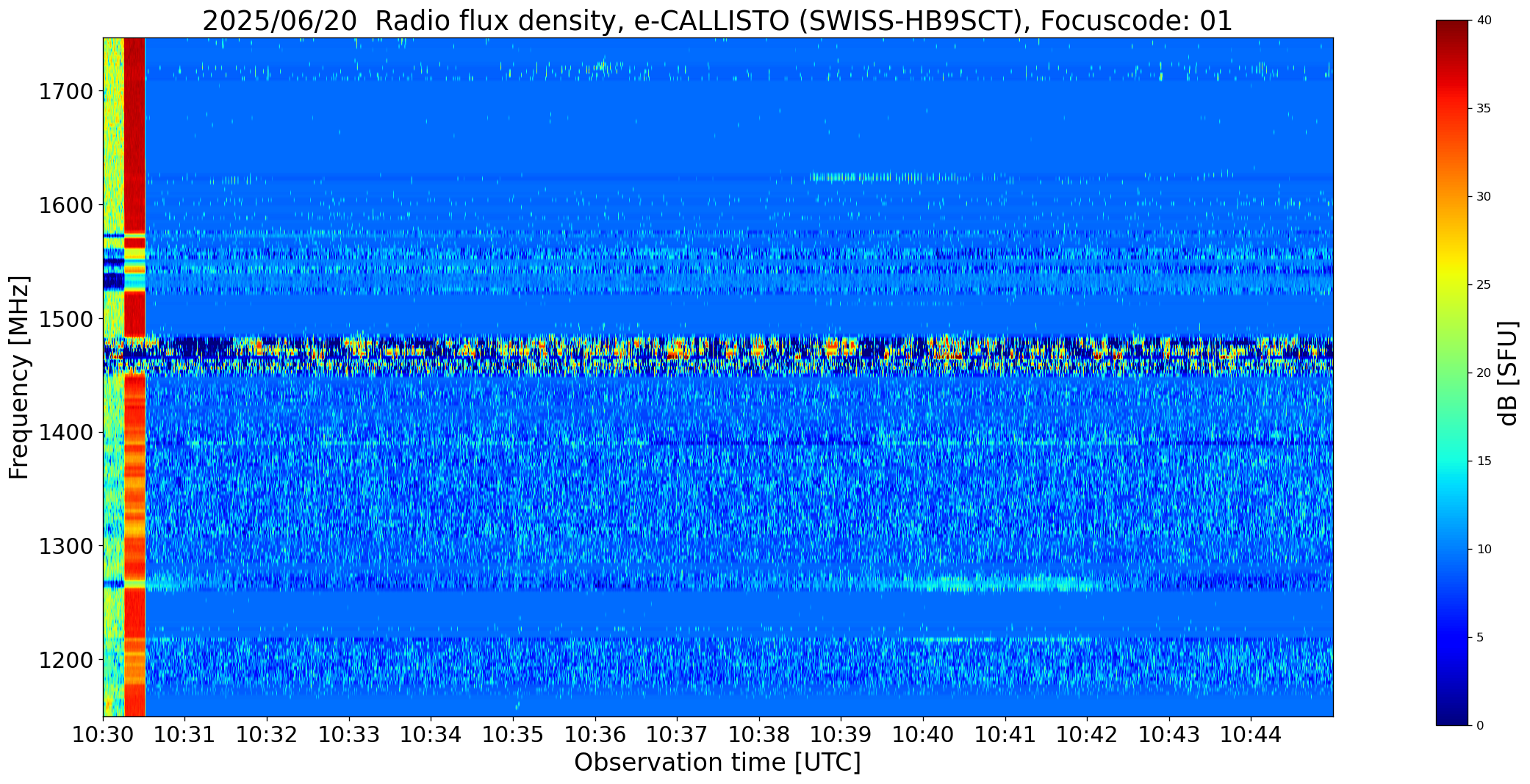This screenshot has height=784, width=1530.
Task: Click the Observation time [UTC] axis label
Action: click(x=717, y=763)
